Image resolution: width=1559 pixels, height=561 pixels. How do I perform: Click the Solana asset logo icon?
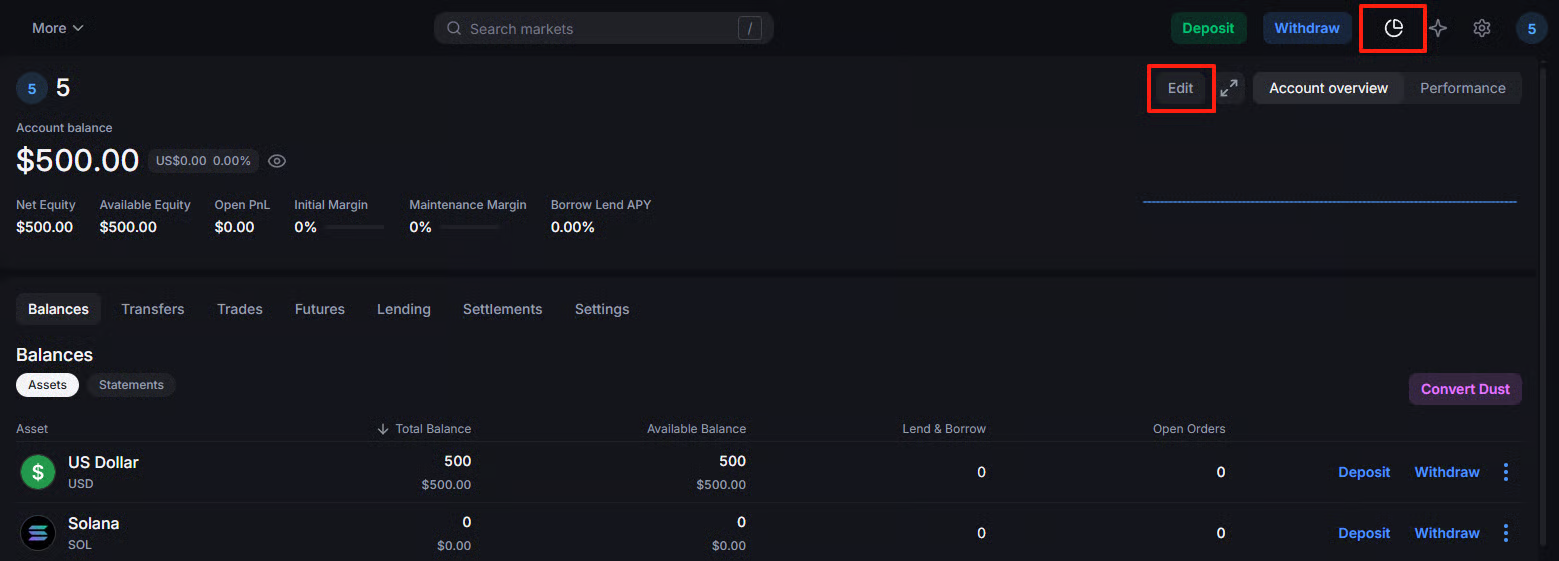coord(38,533)
